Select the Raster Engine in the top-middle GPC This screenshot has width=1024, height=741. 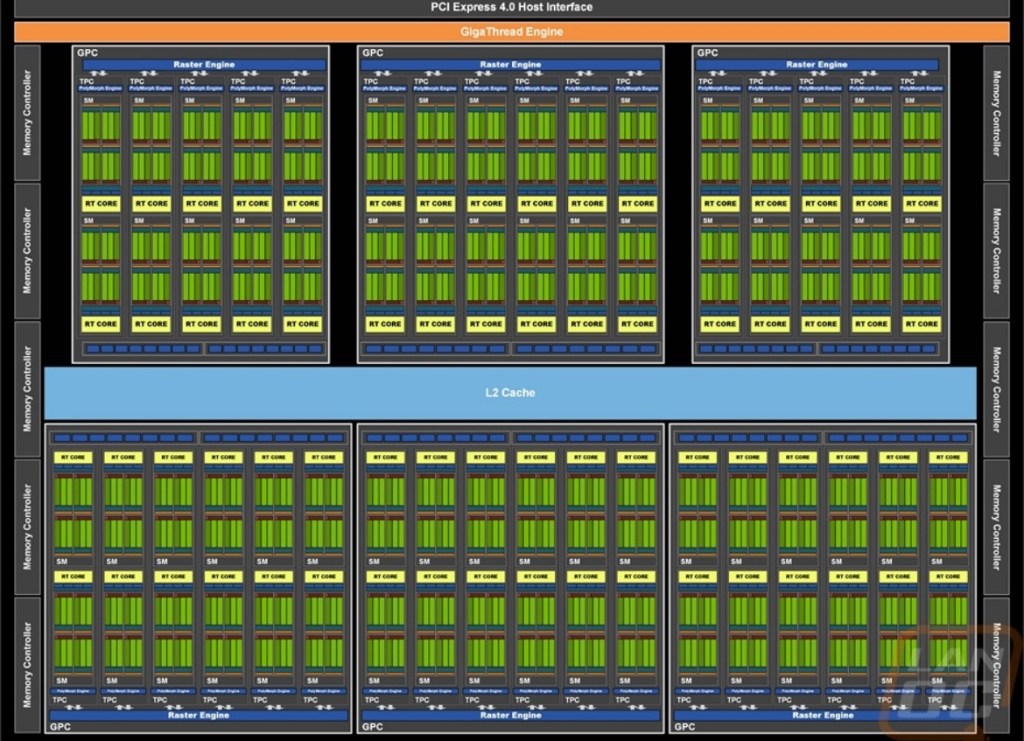pos(511,65)
